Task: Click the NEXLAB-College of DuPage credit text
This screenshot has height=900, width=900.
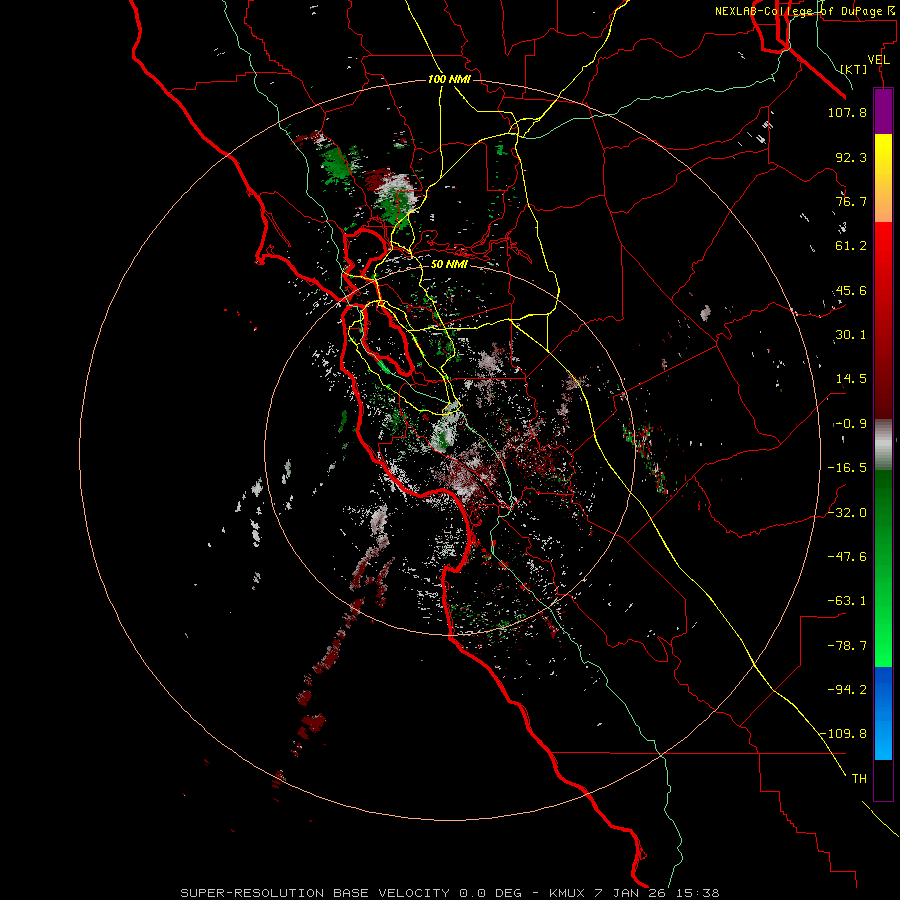Action: [x=805, y=11]
